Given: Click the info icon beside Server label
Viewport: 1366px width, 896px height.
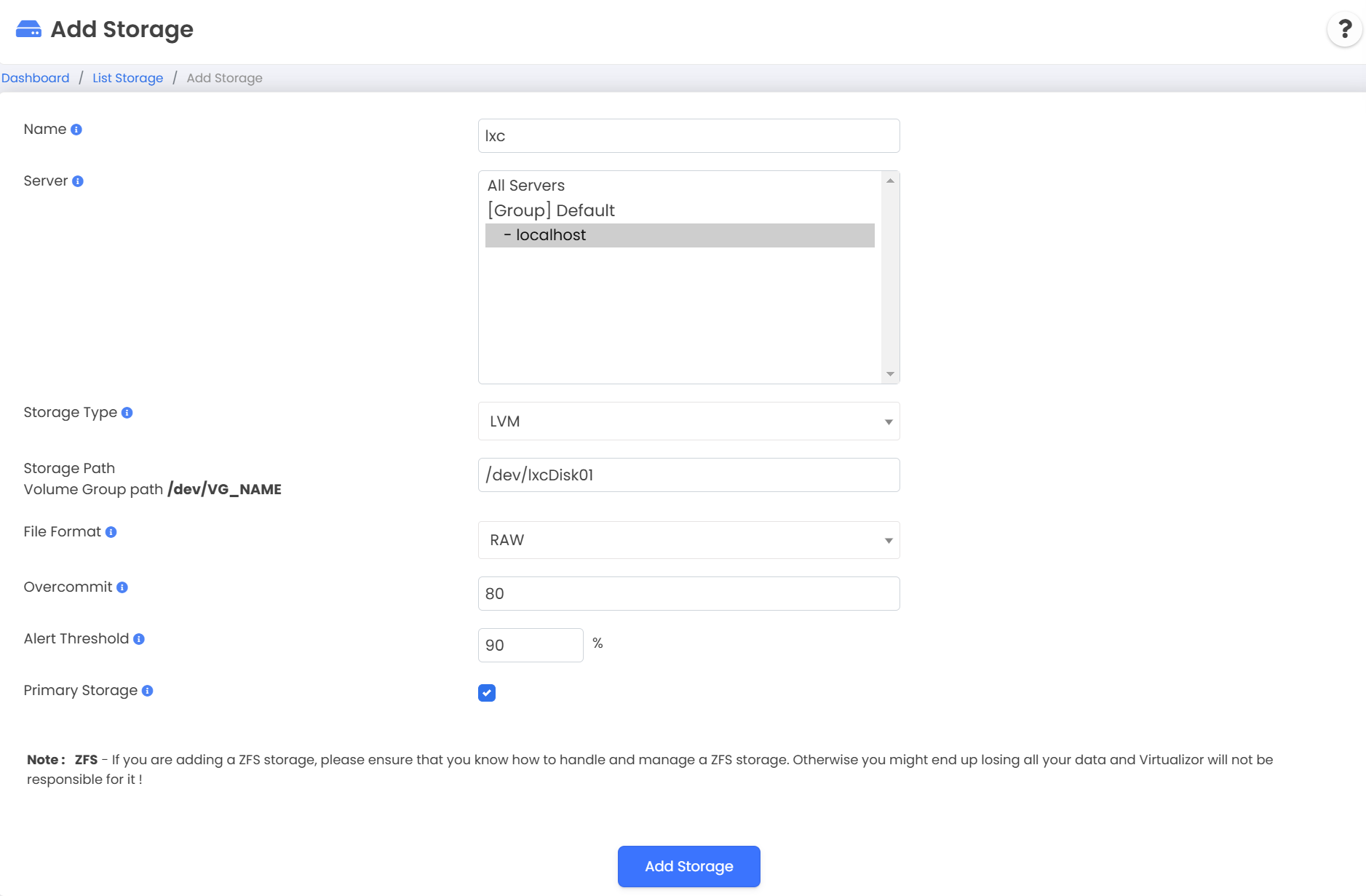Looking at the screenshot, I should click(78, 181).
